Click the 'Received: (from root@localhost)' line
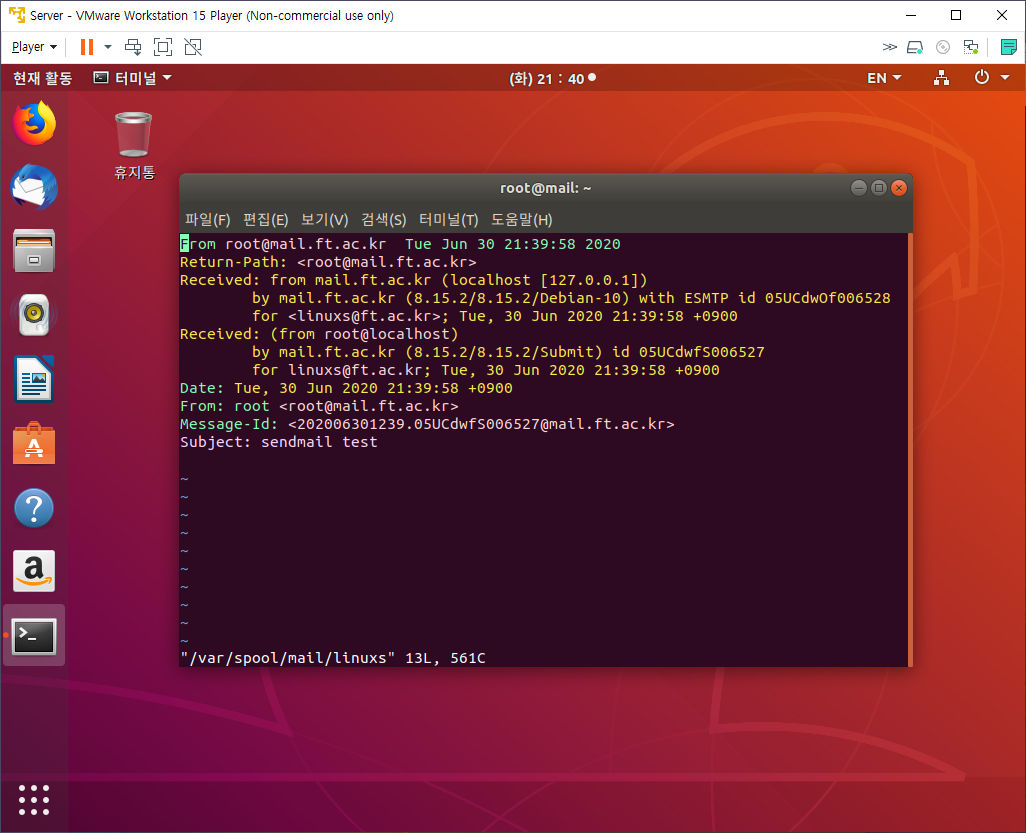The height and width of the screenshot is (833, 1026). [x=319, y=334]
